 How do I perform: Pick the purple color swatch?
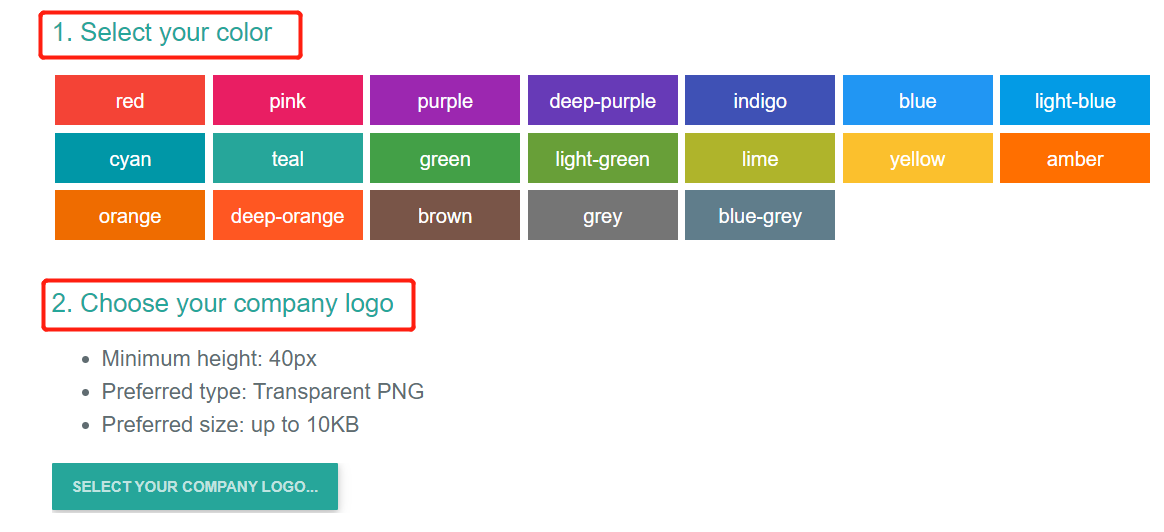pos(445,100)
